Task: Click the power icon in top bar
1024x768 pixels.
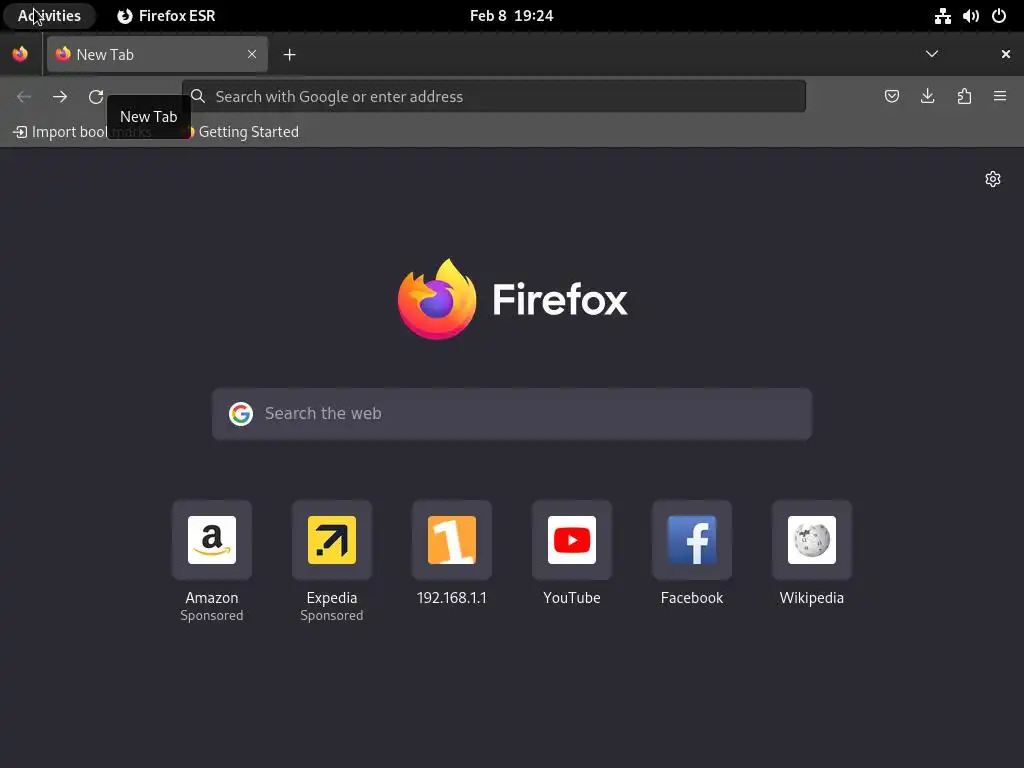Action: pos(999,16)
